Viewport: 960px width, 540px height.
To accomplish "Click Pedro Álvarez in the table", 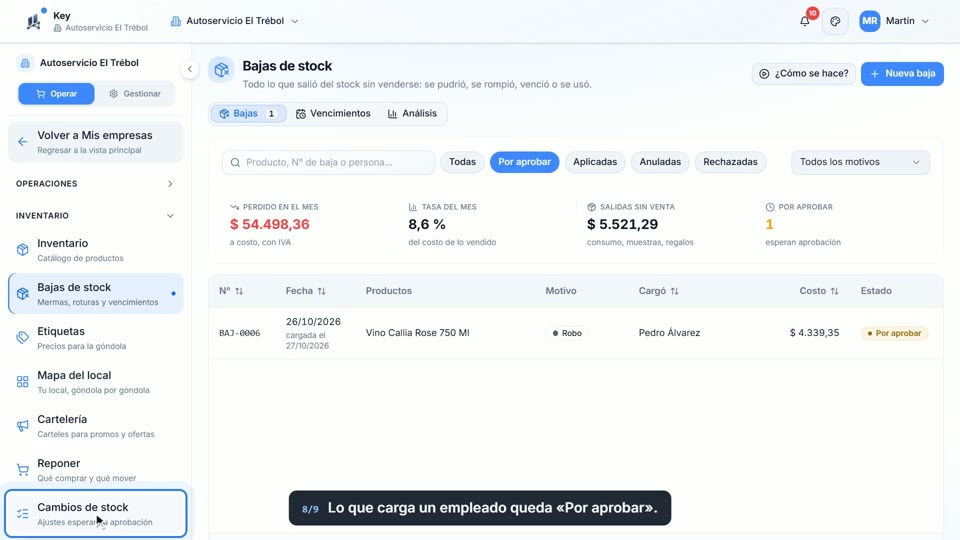I will 669,333.
